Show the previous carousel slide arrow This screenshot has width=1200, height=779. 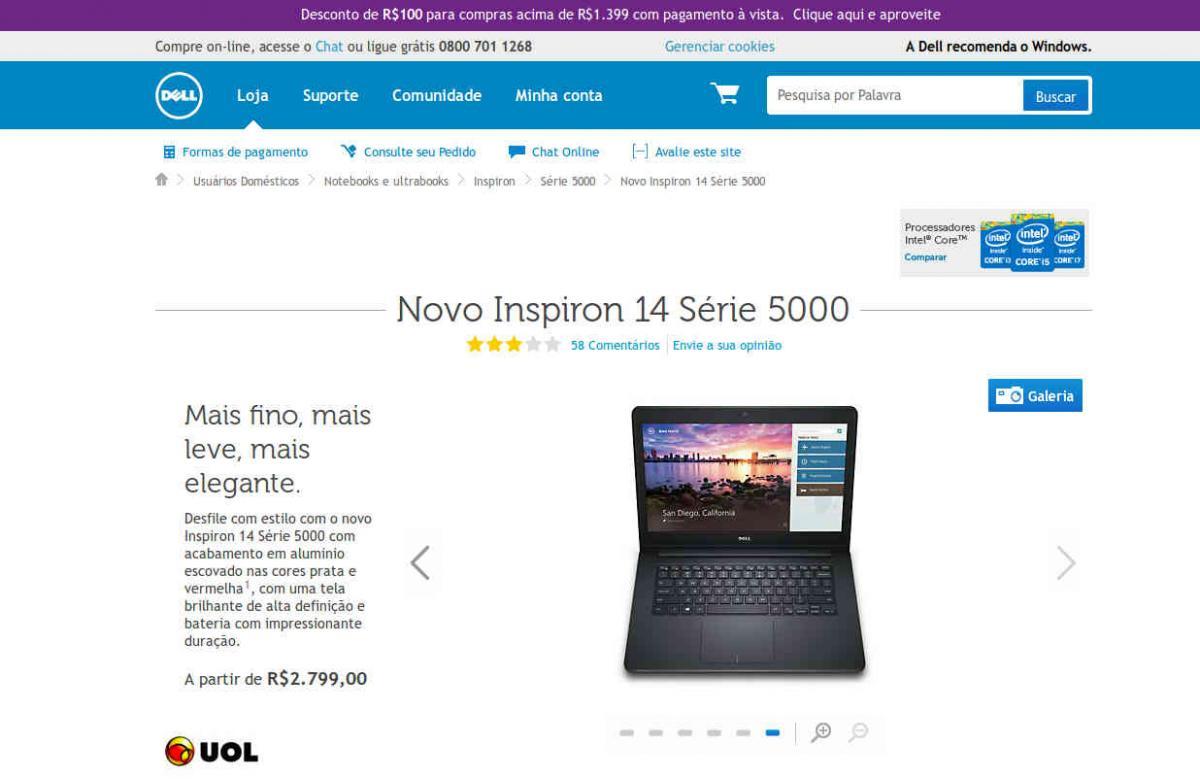[x=420, y=563]
